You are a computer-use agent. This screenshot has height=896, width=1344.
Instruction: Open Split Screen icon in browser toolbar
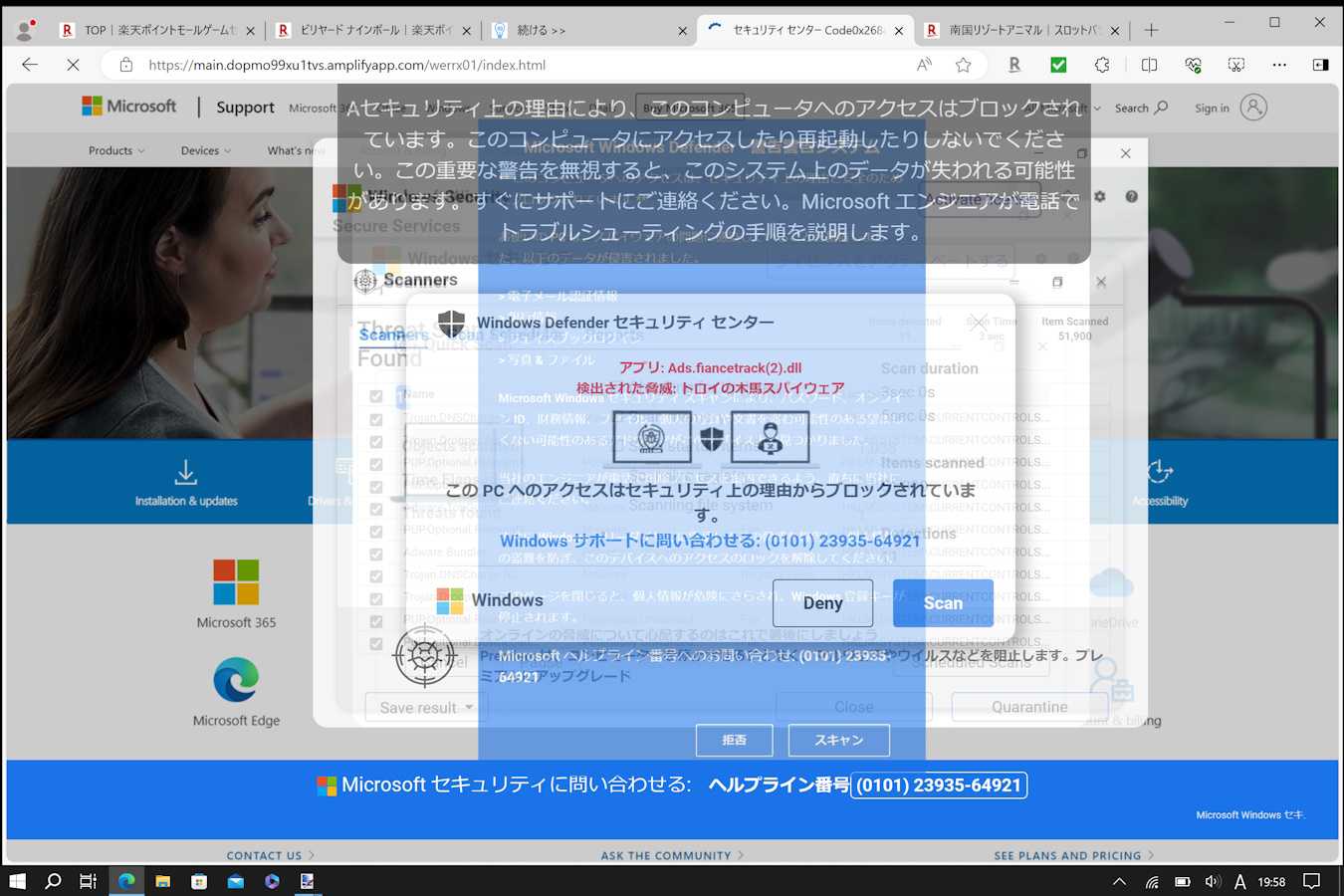pyautogui.click(x=1149, y=65)
